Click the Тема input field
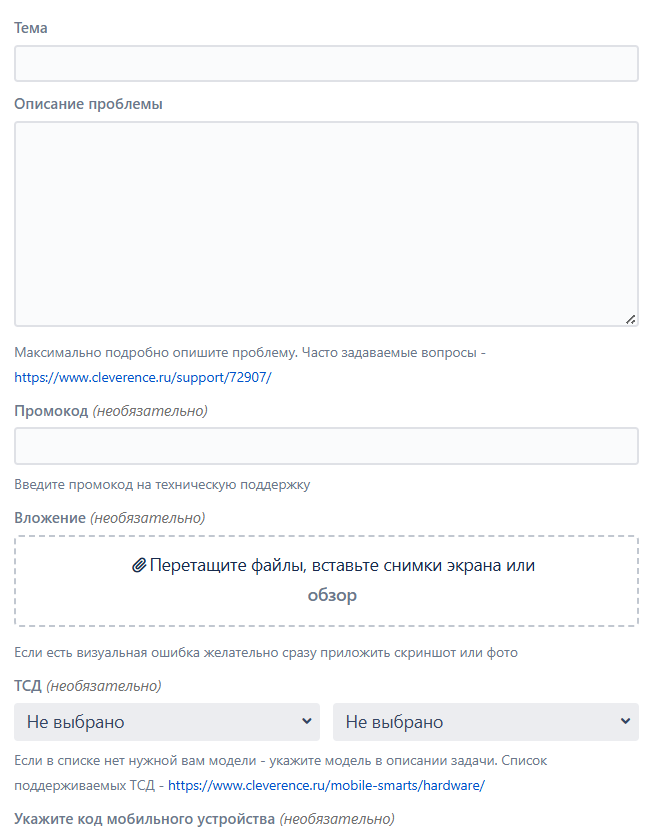662x833 pixels. click(x=326, y=64)
